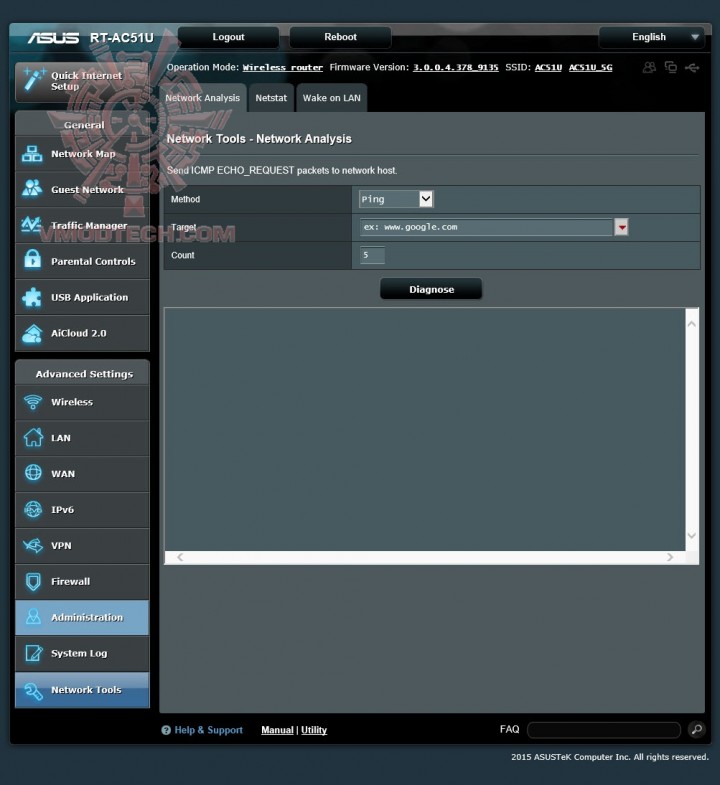Click the Target host input field

pos(487,227)
